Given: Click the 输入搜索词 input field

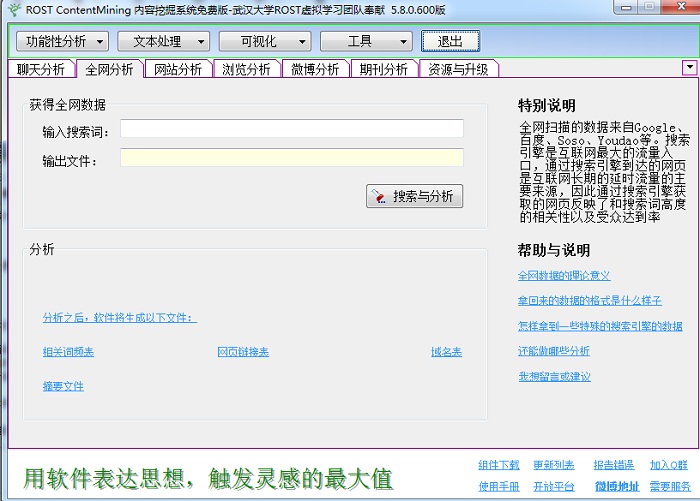Looking at the screenshot, I should click(292, 129).
